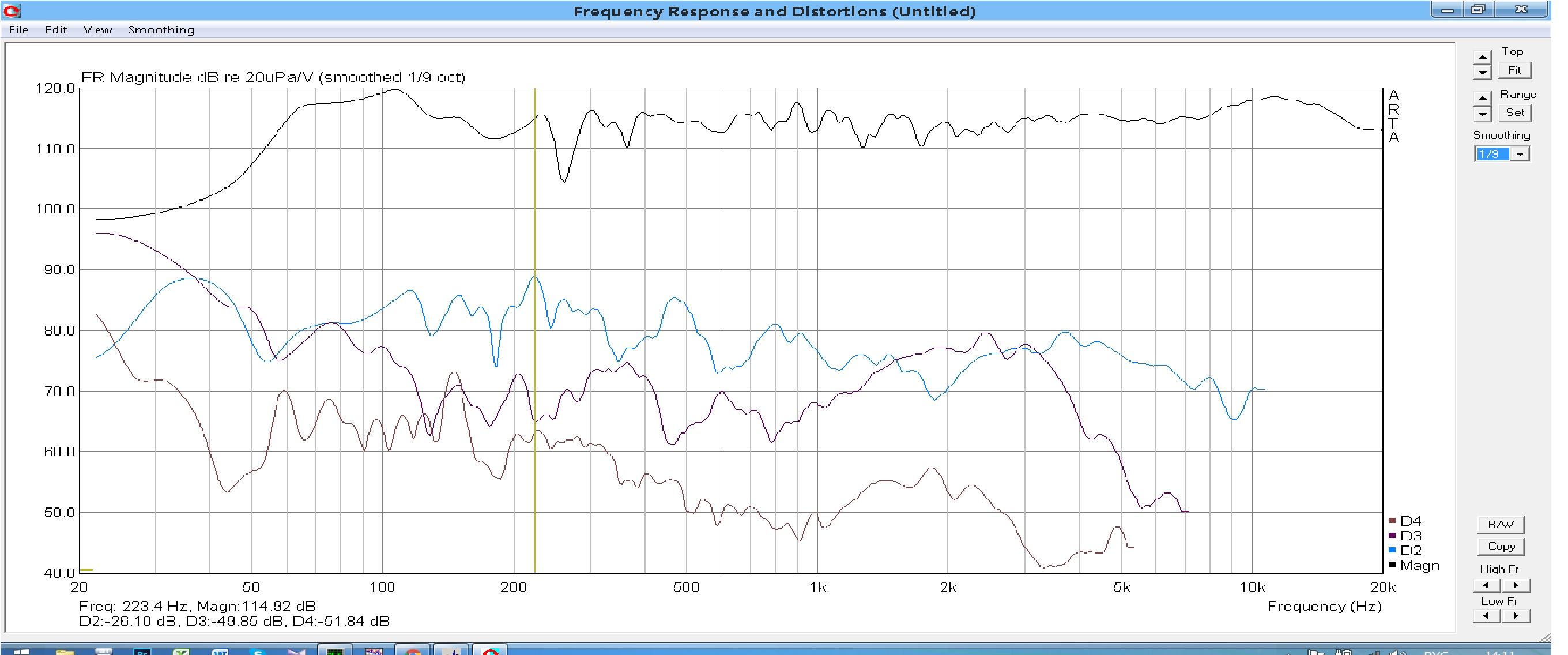Viewport: 1568px width, 655px height.
Task: Open the Smoothing 1/9 dropdown arrow
Action: 1520,154
